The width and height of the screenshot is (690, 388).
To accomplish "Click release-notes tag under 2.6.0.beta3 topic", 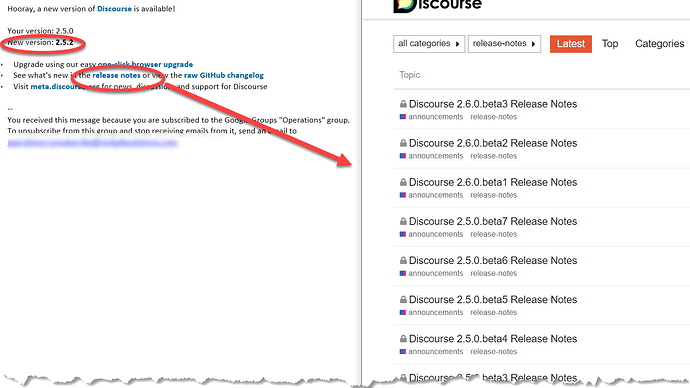I will [x=493, y=117].
